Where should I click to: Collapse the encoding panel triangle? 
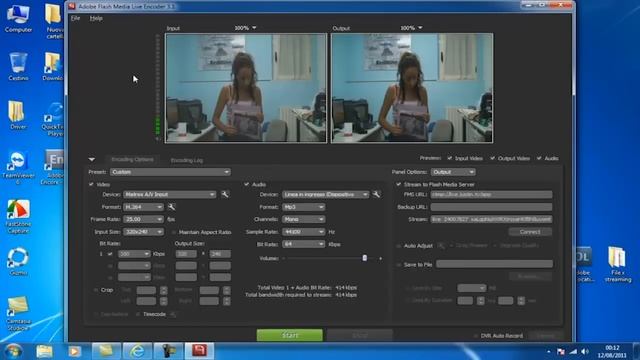pyautogui.click(x=92, y=159)
